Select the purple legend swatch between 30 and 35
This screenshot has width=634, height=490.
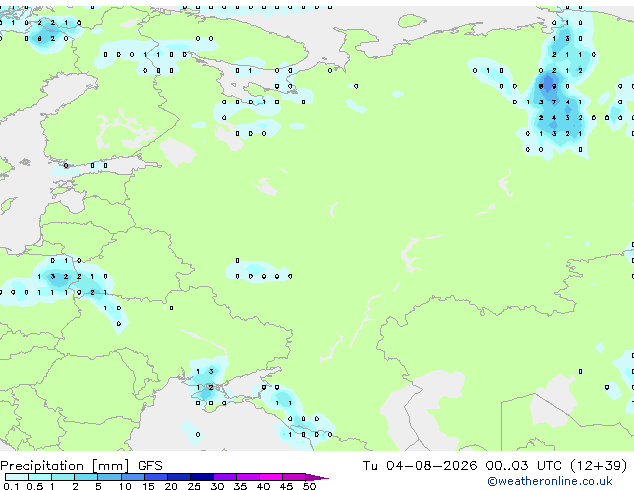click(x=225, y=477)
